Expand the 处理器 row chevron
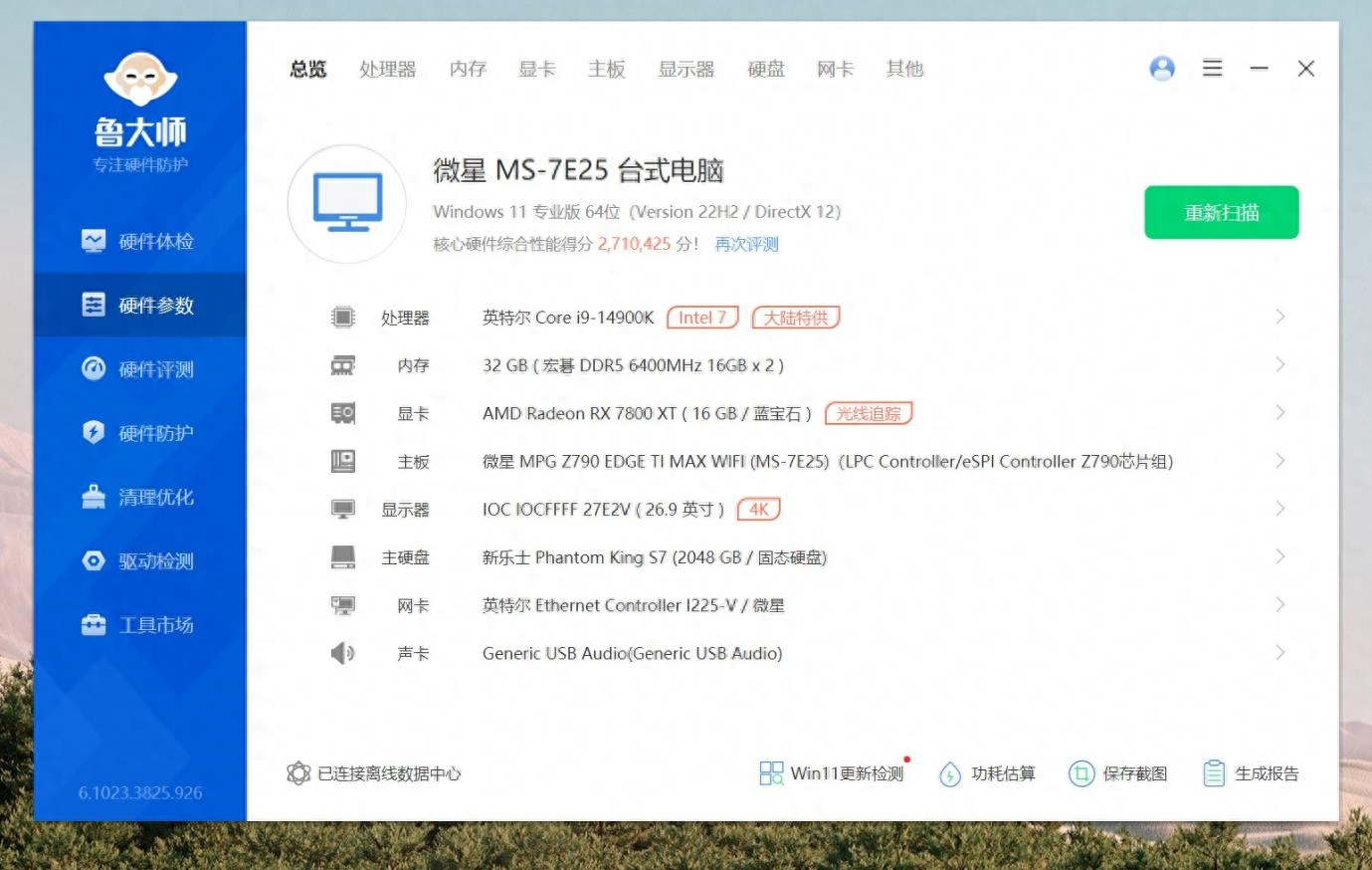Image resolution: width=1372 pixels, height=870 pixels. (1279, 317)
